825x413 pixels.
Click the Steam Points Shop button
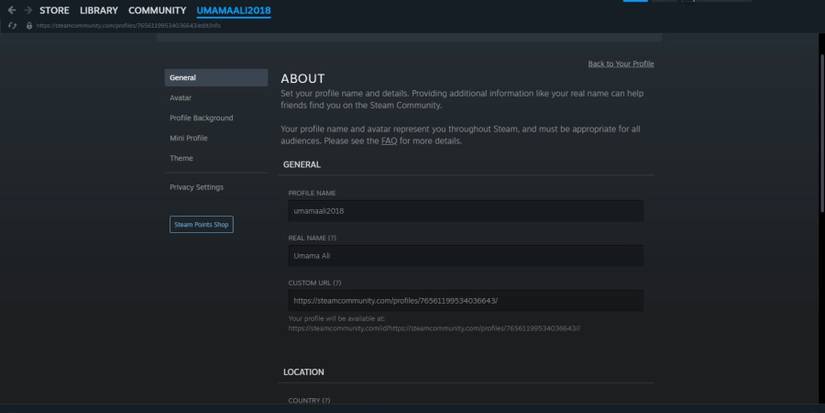tap(202, 224)
